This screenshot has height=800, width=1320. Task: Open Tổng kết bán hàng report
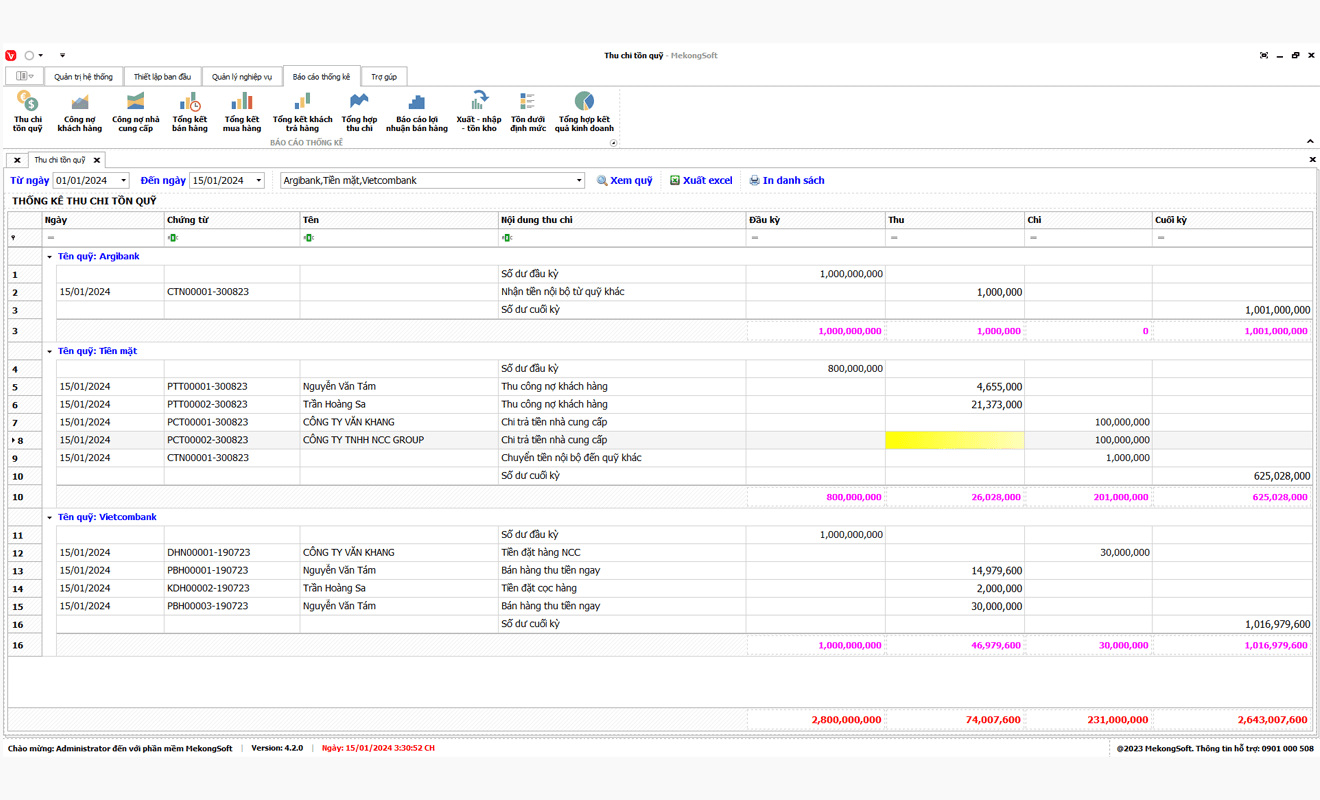tap(190, 112)
